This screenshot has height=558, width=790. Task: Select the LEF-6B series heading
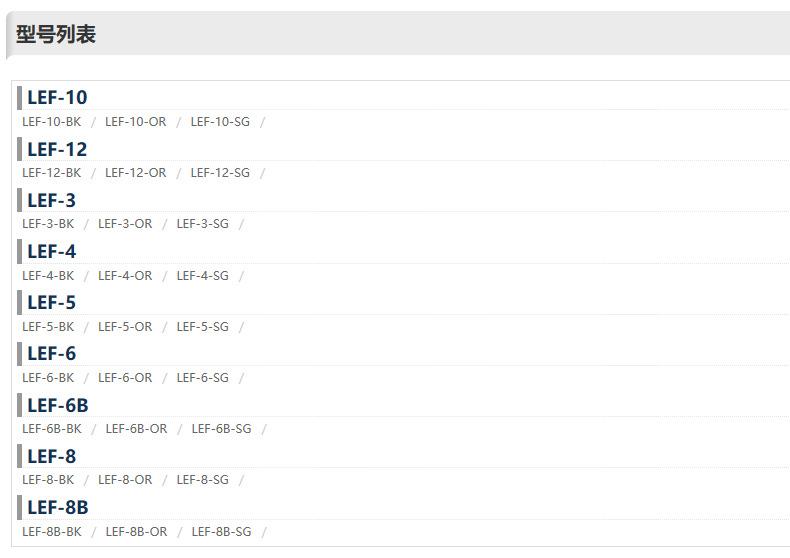(57, 405)
